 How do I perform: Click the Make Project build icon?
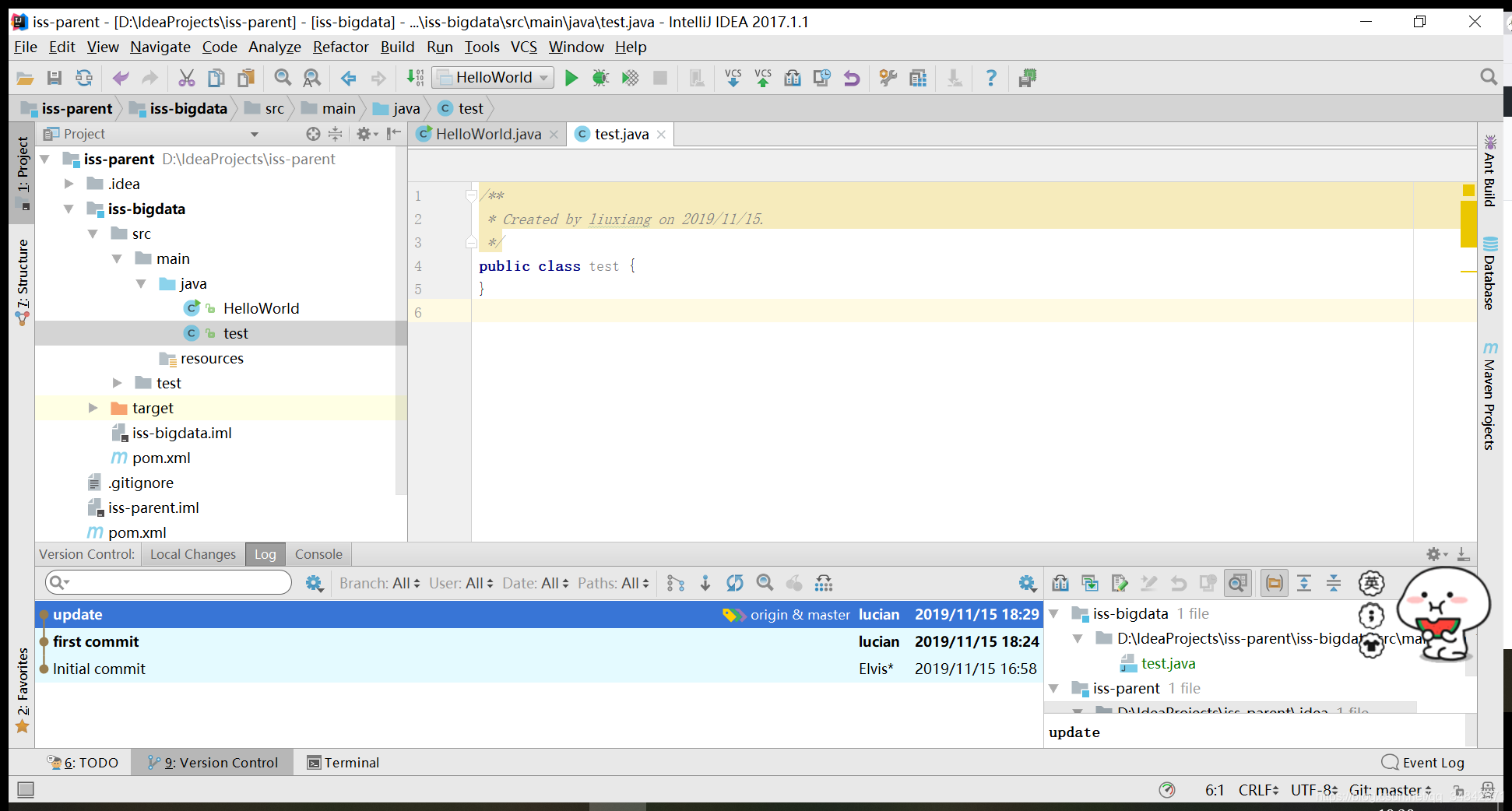[x=415, y=78]
